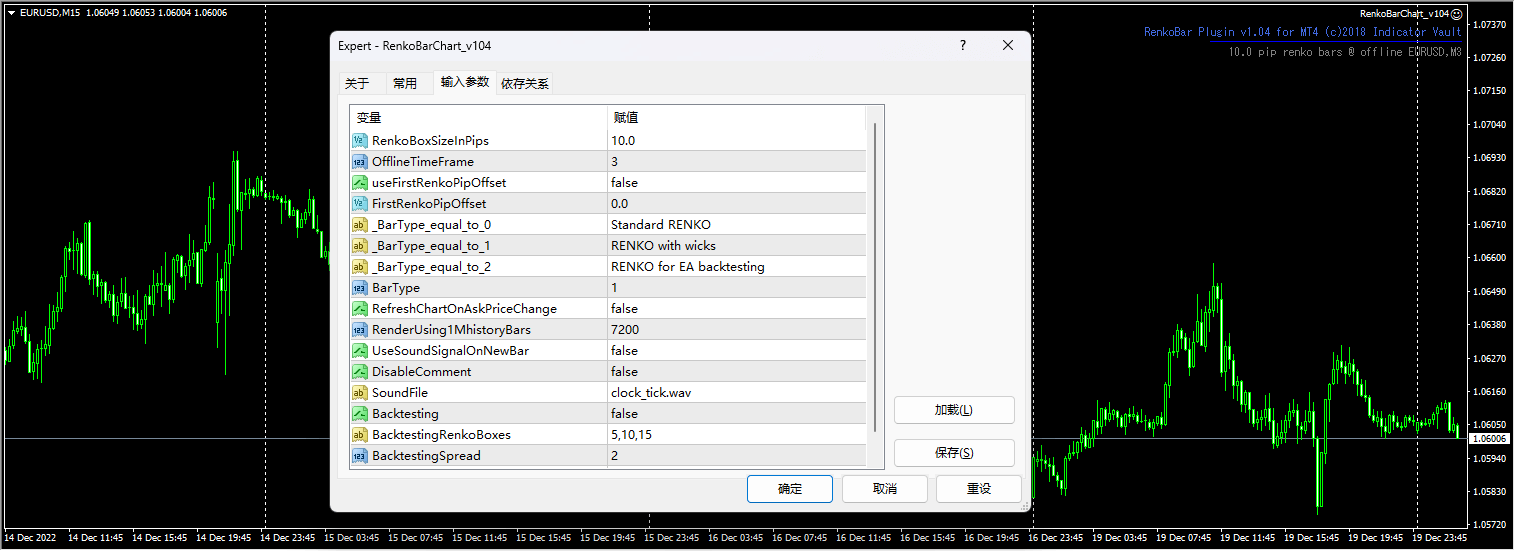The image size is (1515, 551).
Task: Click the BarType integer icon
Action: point(359,288)
